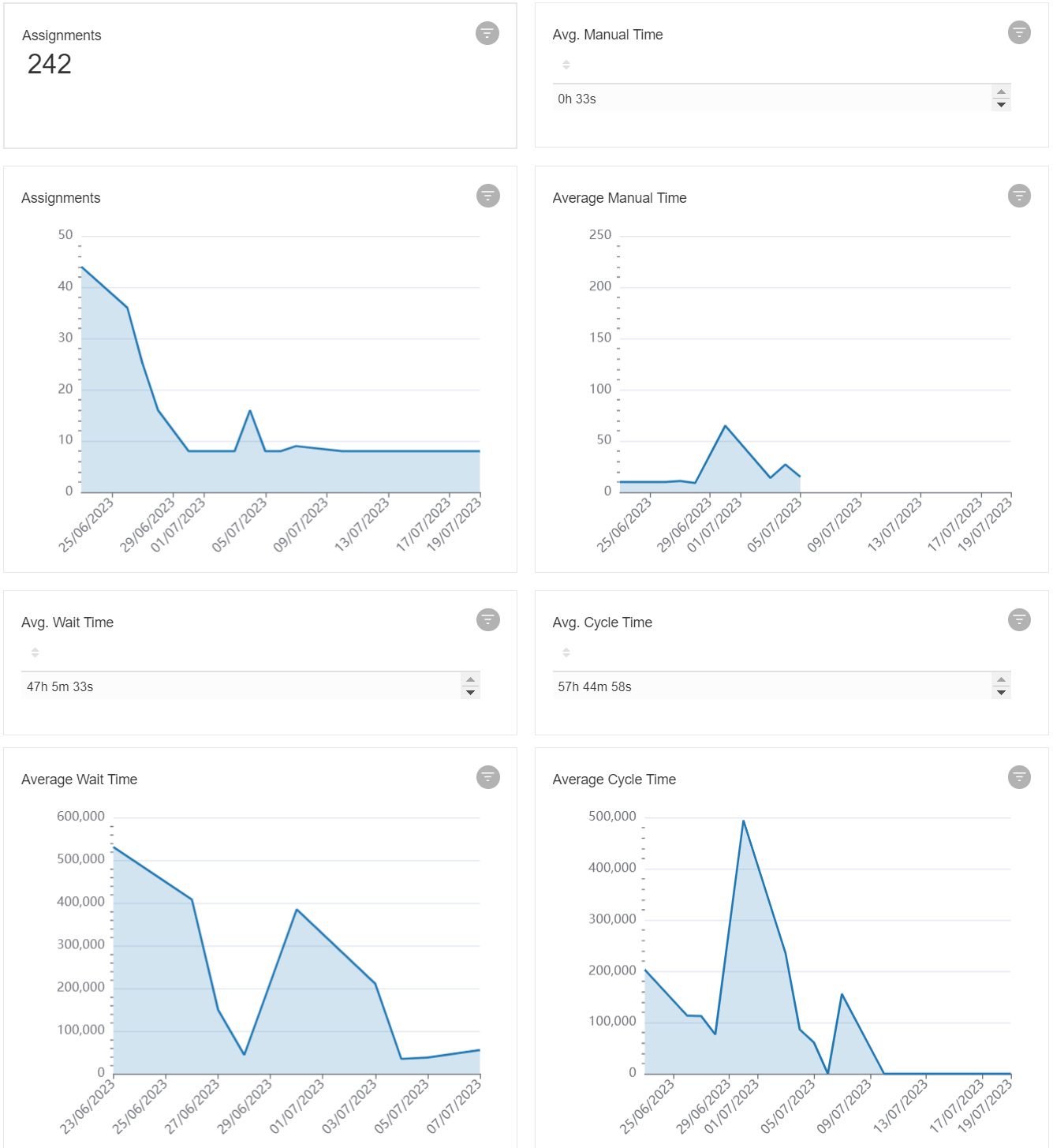Sort the Avg. Wait Time value column

35,653
